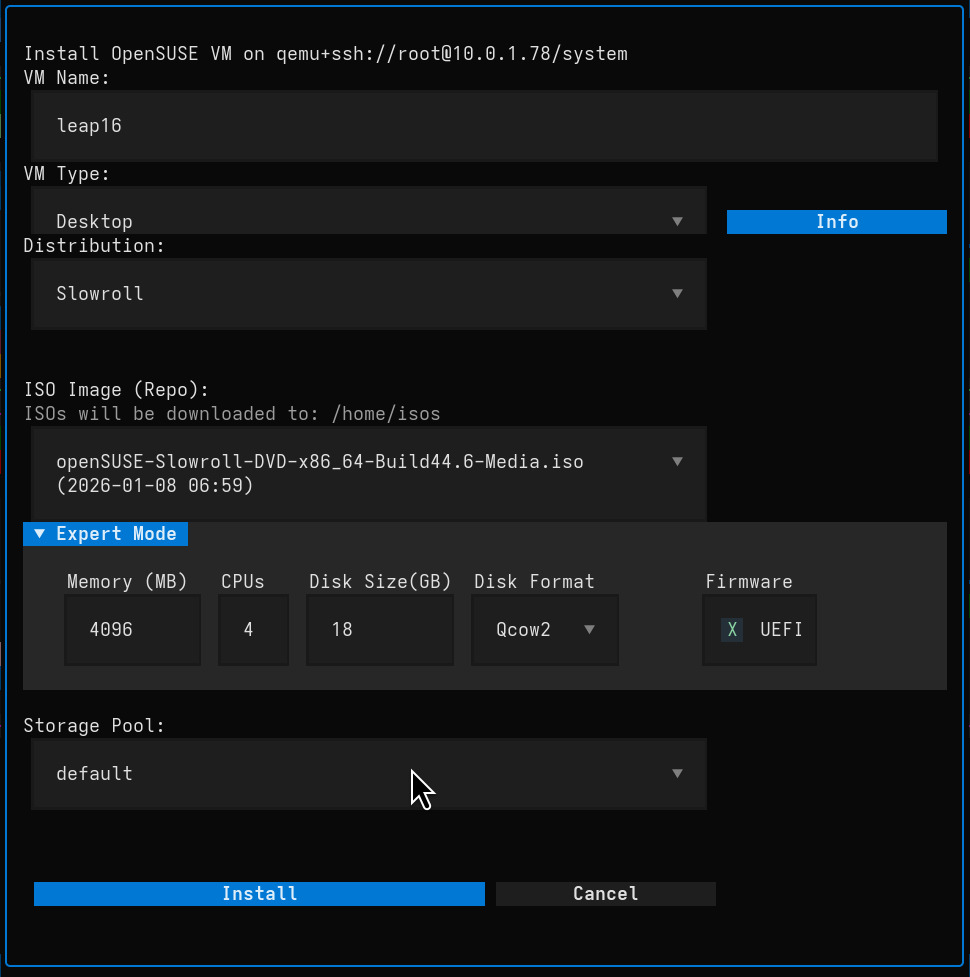This screenshot has width=970, height=977.
Task: Click the Expert Mode disclosure triangle
Action: click(x=38, y=533)
